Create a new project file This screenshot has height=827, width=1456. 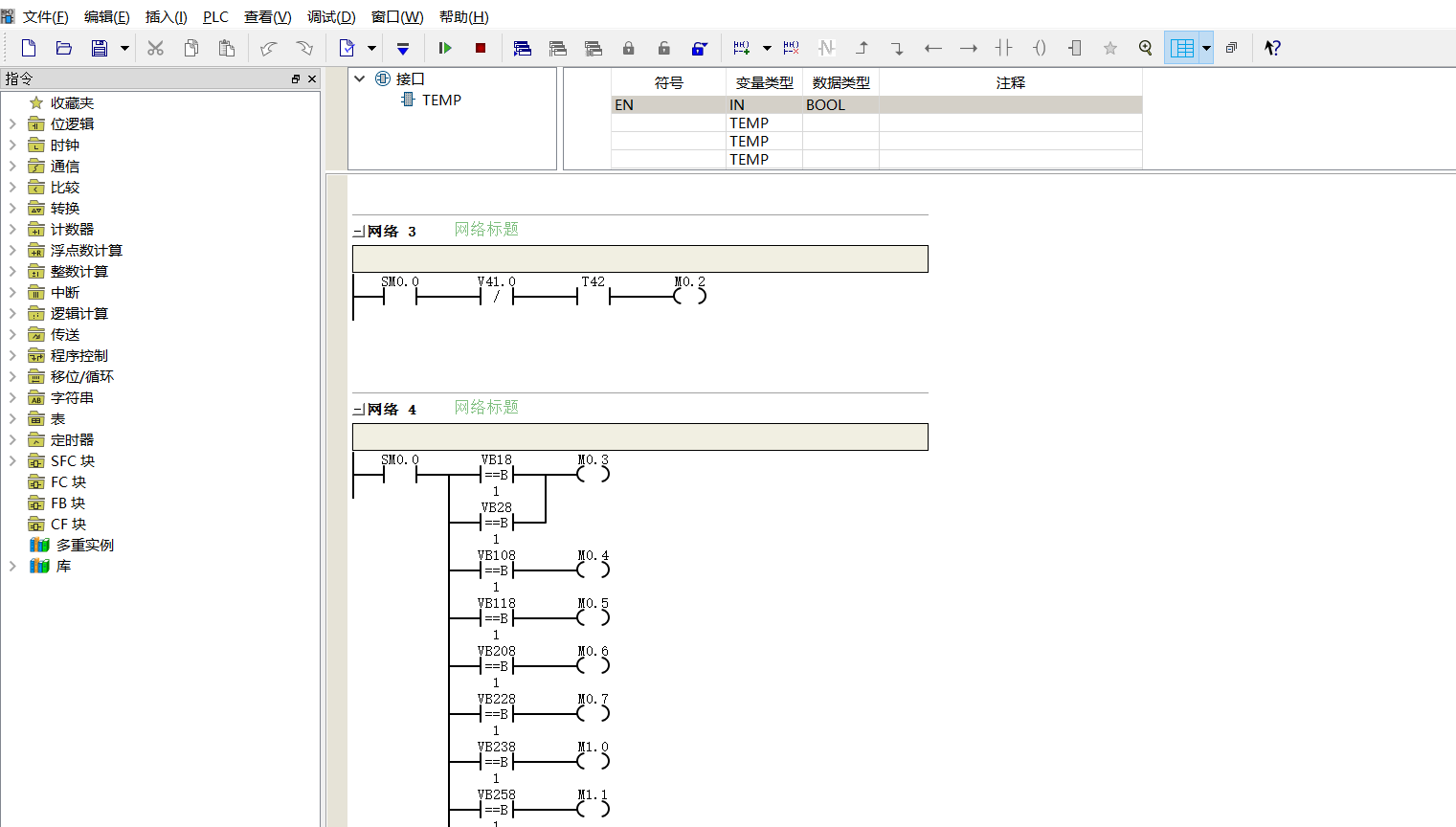(29, 48)
